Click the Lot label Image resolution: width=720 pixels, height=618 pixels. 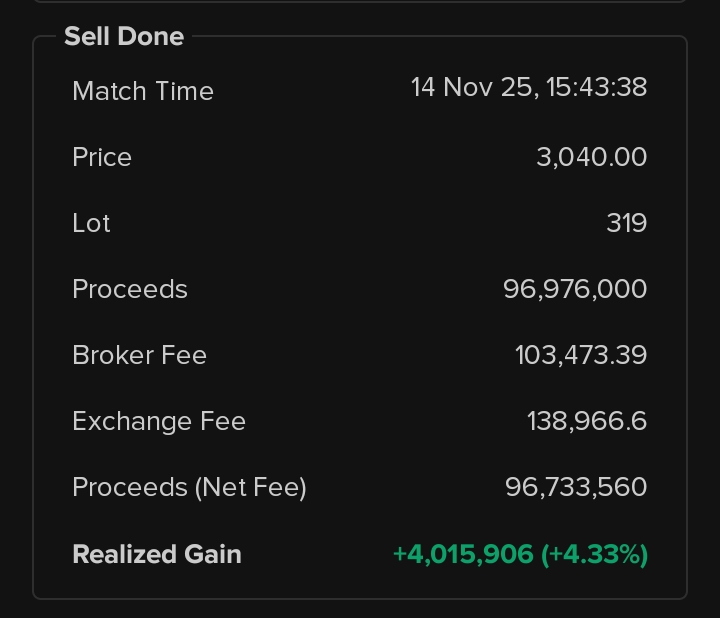tap(91, 223)
